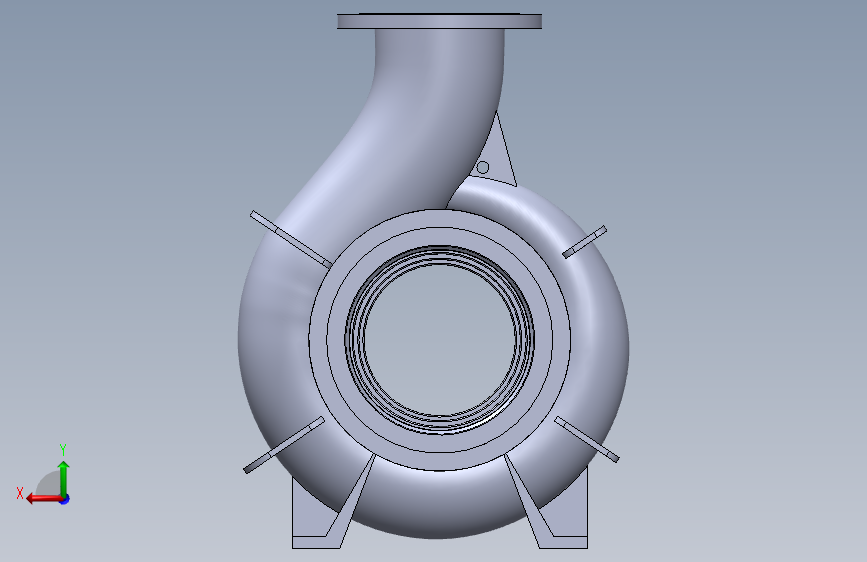Select the small circular hole in the triangular lug
The height and width of the screenshot is (562, 867).
(x=482, y=167)
